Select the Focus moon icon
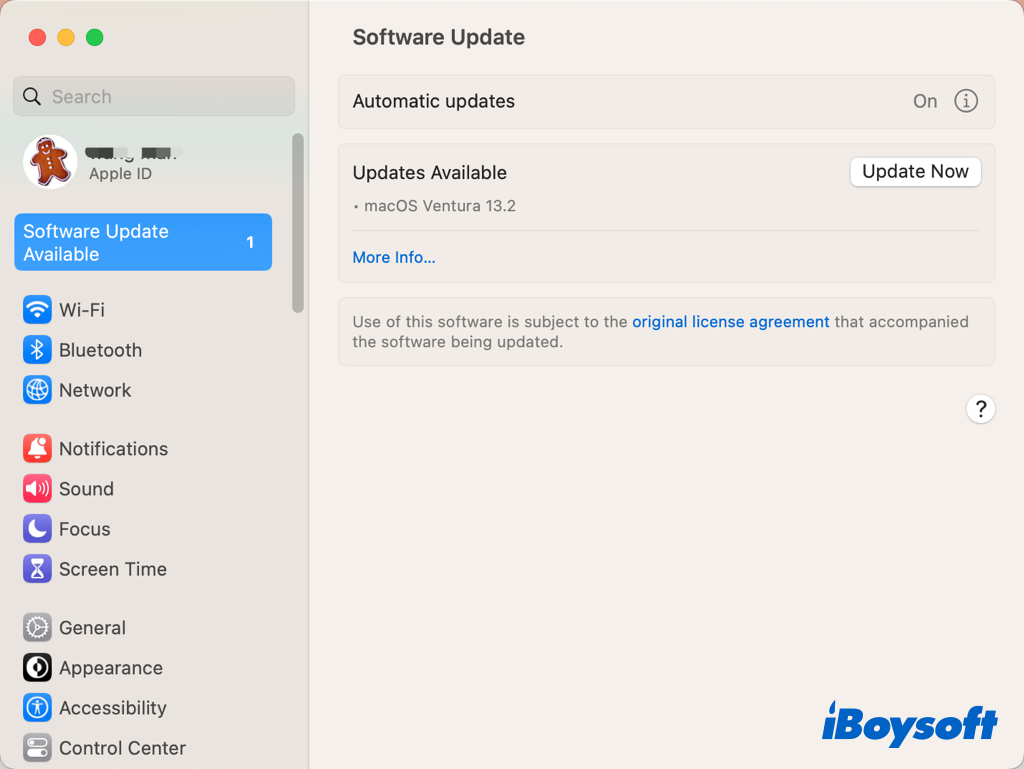The image size is (1024, 769). [37, 529]
